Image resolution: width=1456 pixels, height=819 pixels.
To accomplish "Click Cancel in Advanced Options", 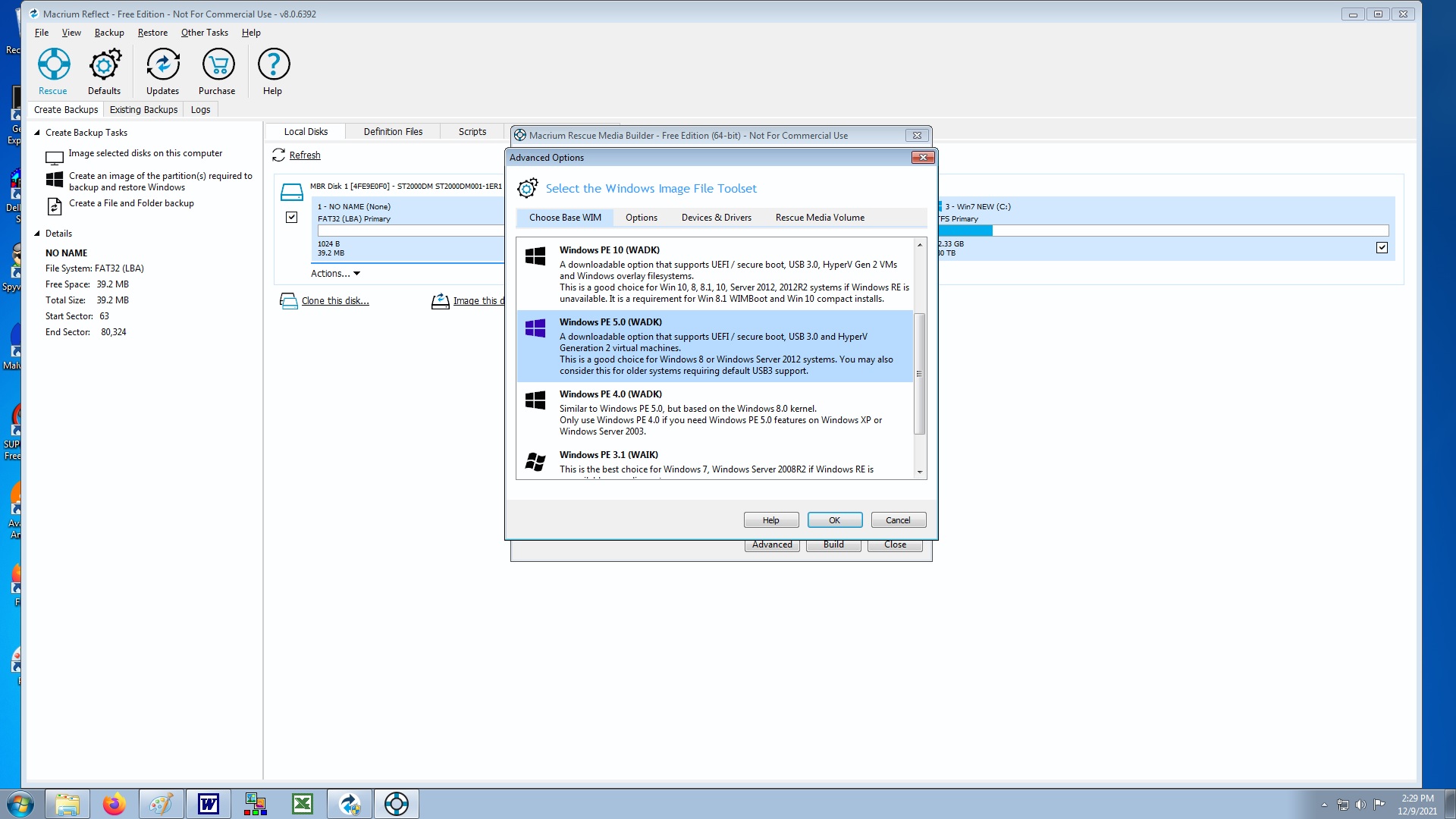I will (x=899, y=520).
